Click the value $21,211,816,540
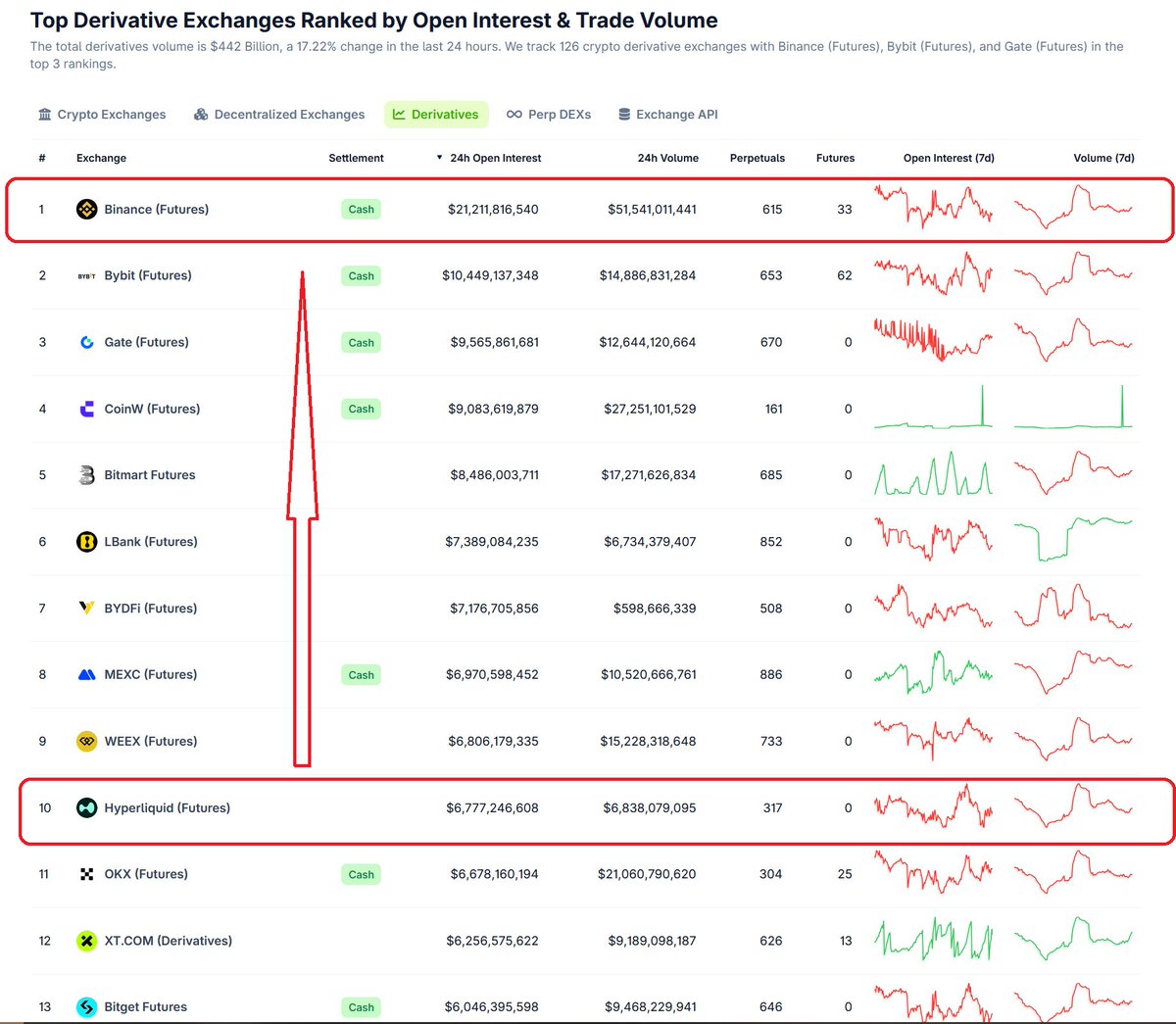 (x=493, y=209)
